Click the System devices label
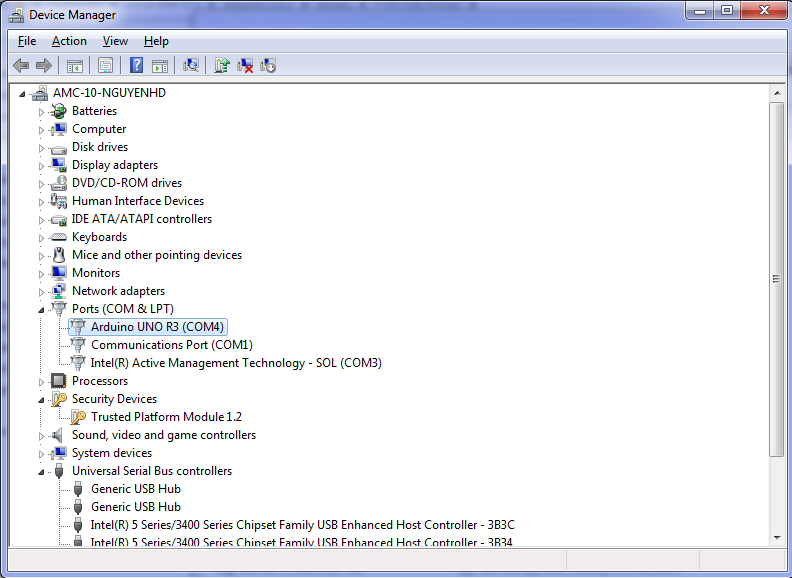Viewport: 792px width, 578px height. (x=112, y=453)
